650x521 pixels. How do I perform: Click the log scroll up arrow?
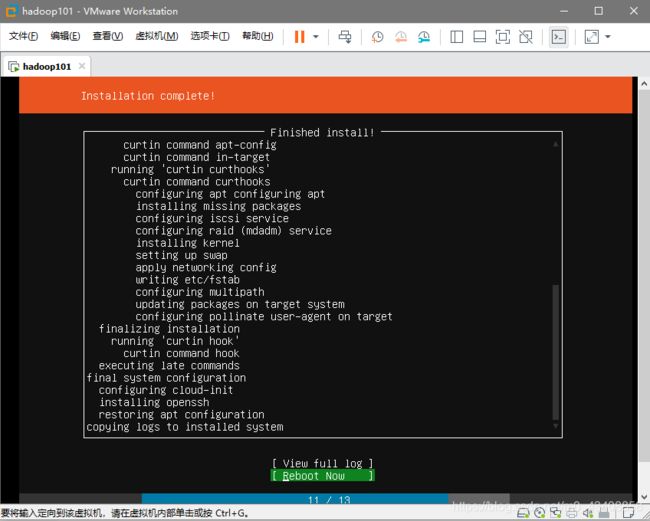coord(555,144)
